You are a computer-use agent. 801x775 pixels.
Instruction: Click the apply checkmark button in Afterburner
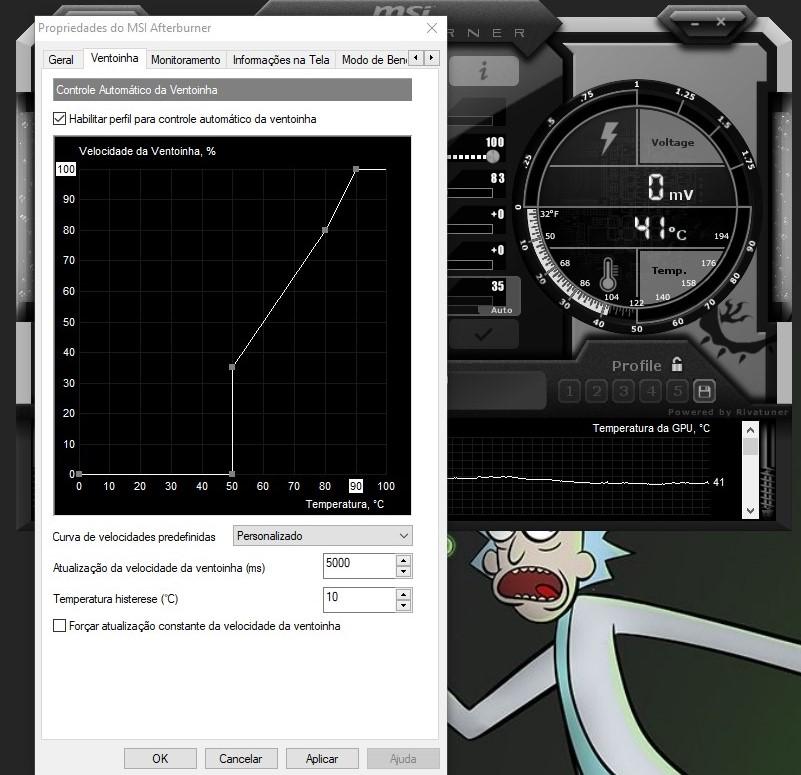point(483,335)
